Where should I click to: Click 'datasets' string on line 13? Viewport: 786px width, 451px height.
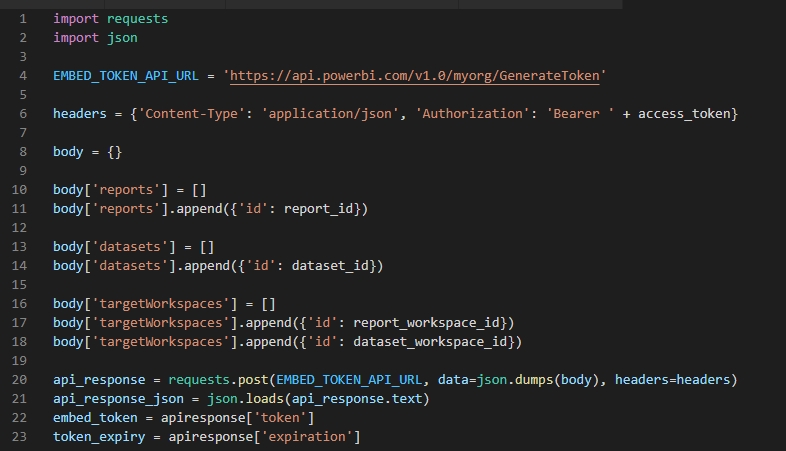tap(130, 247)
